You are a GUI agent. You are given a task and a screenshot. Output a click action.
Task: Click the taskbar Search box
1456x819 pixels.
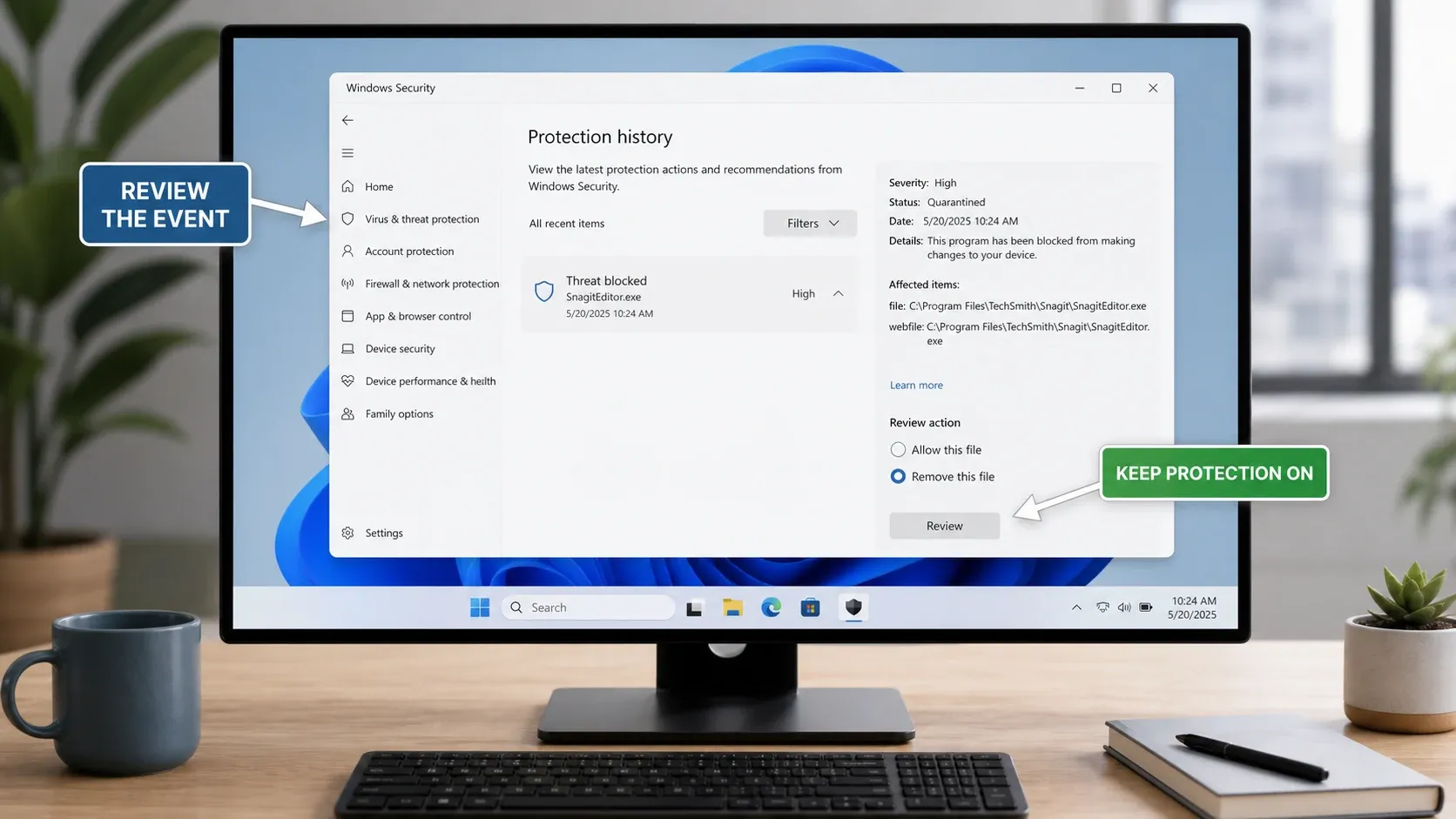point(588,608)
